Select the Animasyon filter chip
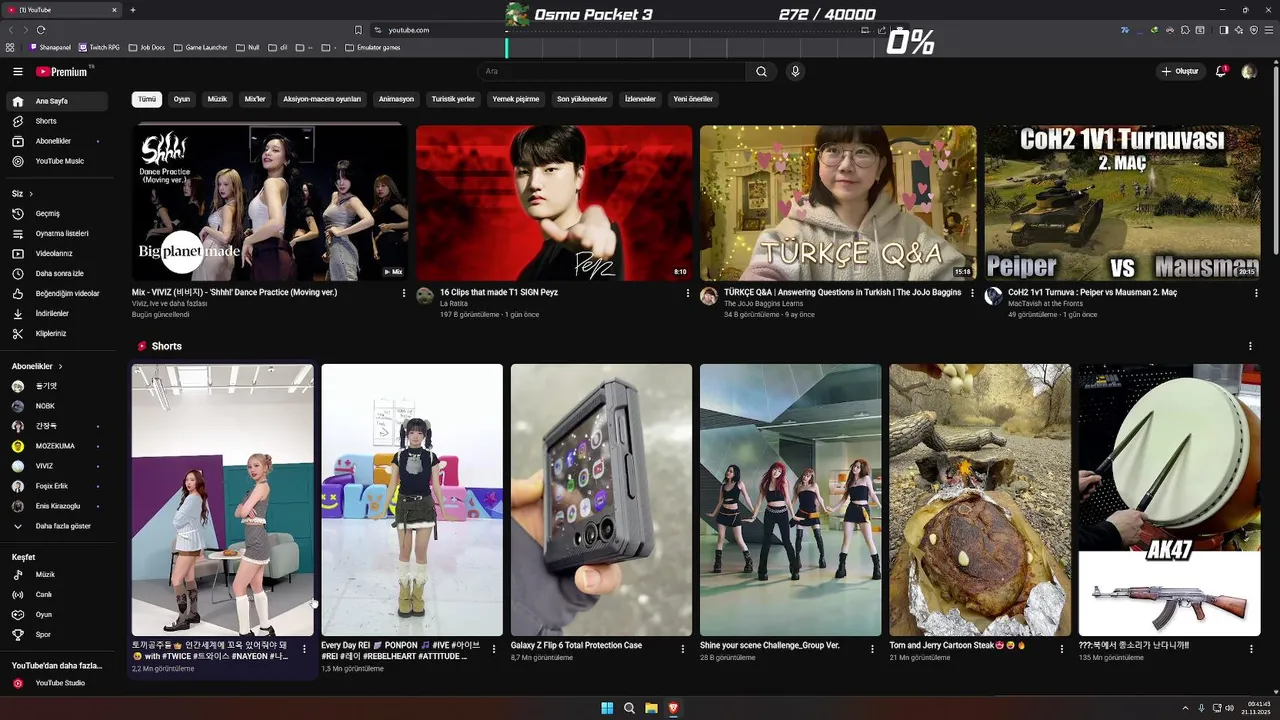Screen dimensions: 1280x720 pos(396,99)
